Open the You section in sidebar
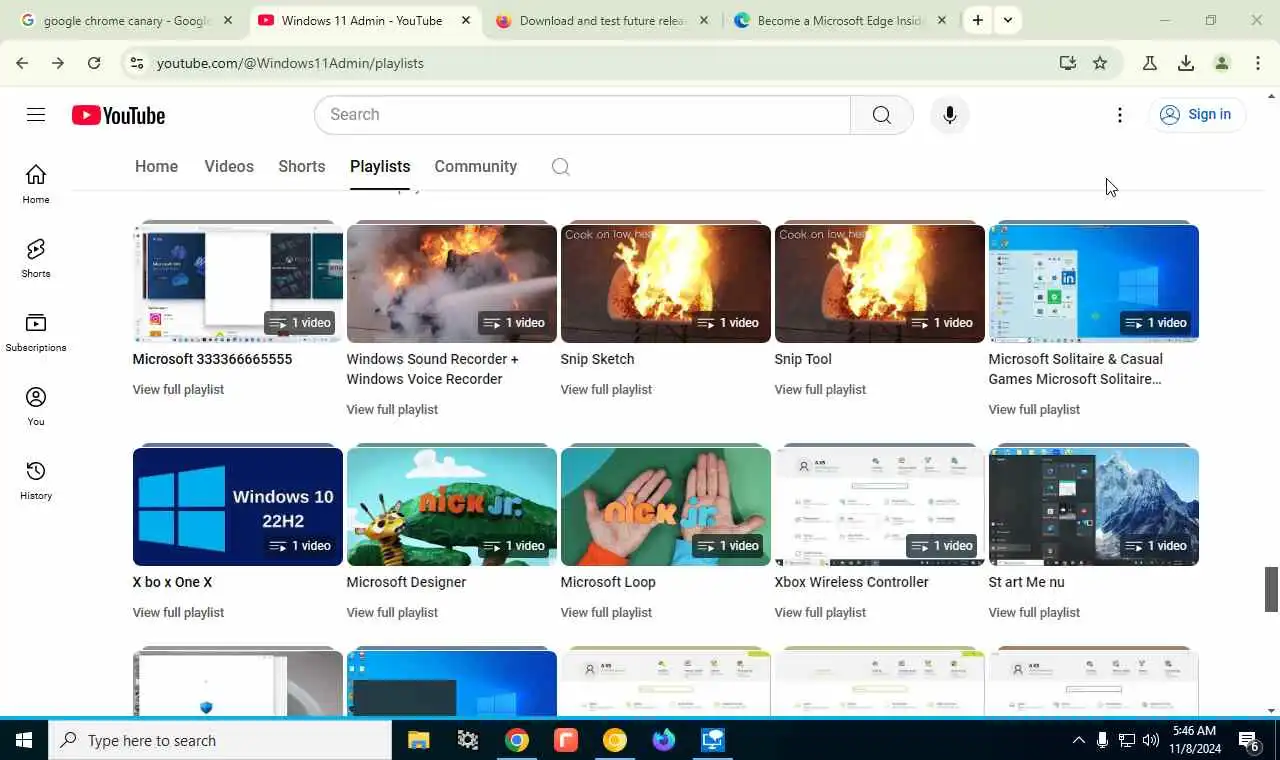1280x760 pixels. (x=36, y=407)
